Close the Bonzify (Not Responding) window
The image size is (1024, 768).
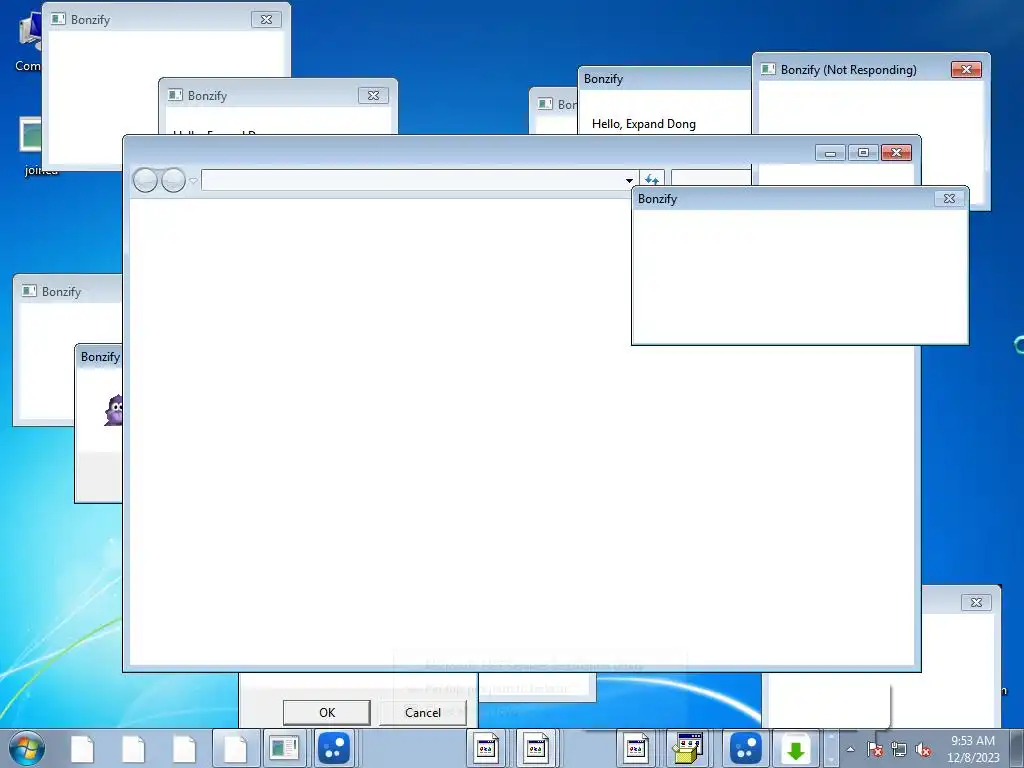[966, 69]
